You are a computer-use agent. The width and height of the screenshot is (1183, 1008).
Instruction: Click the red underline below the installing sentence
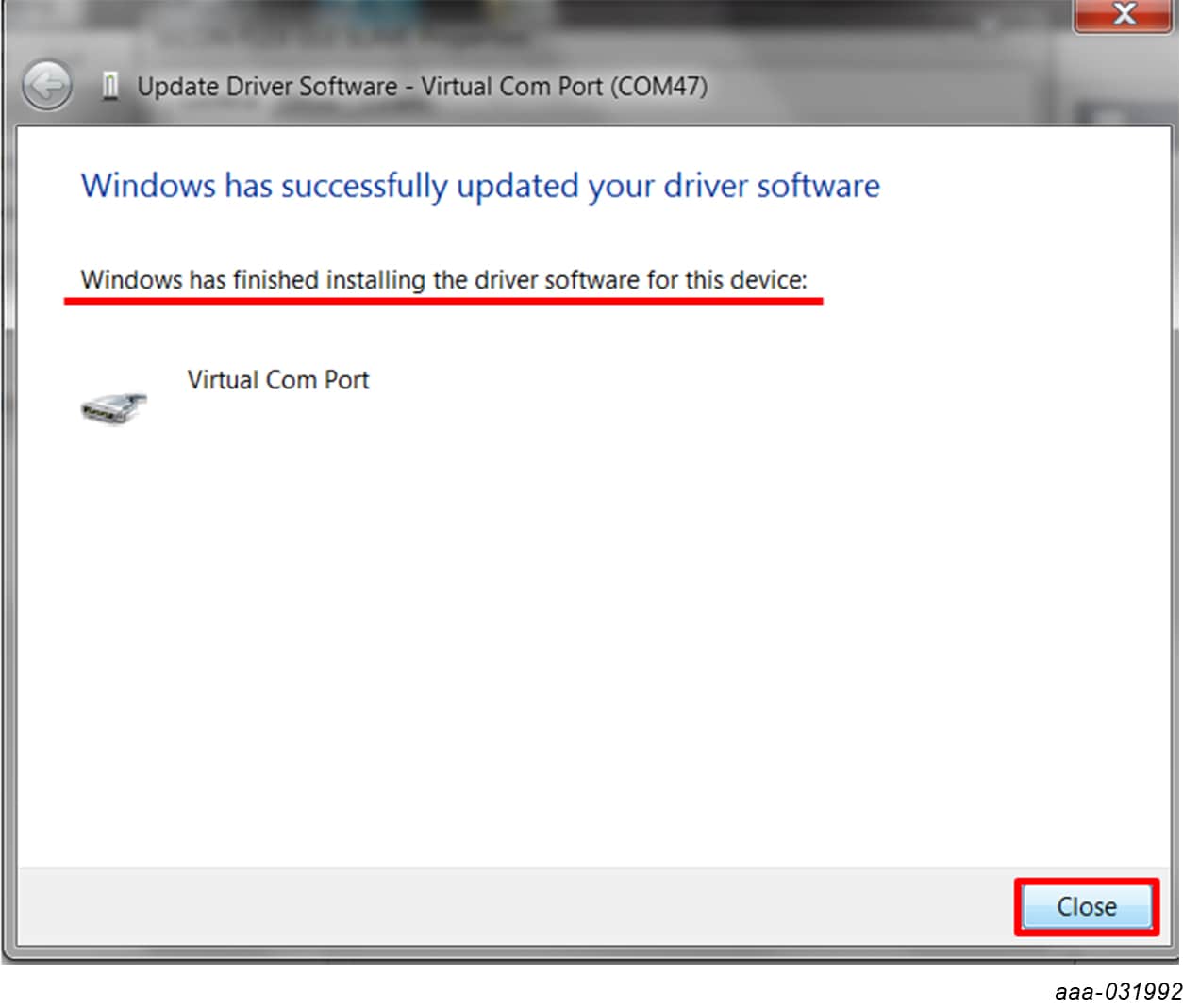pyautogui.click(x=443, y=301)
